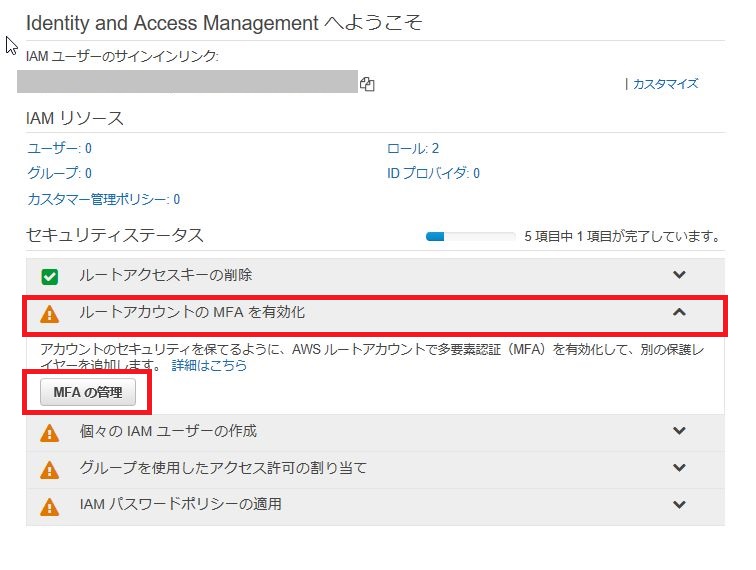Click the セキュリティステータス heading
Screen dimensions: 756x570
pos(115,235)
